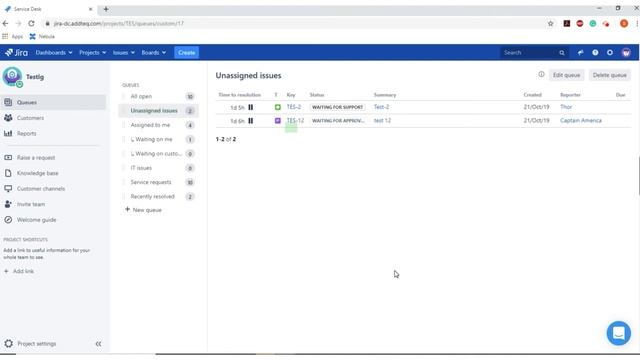Click the Delete queue button
640x360 pixels.
point(609,75)
